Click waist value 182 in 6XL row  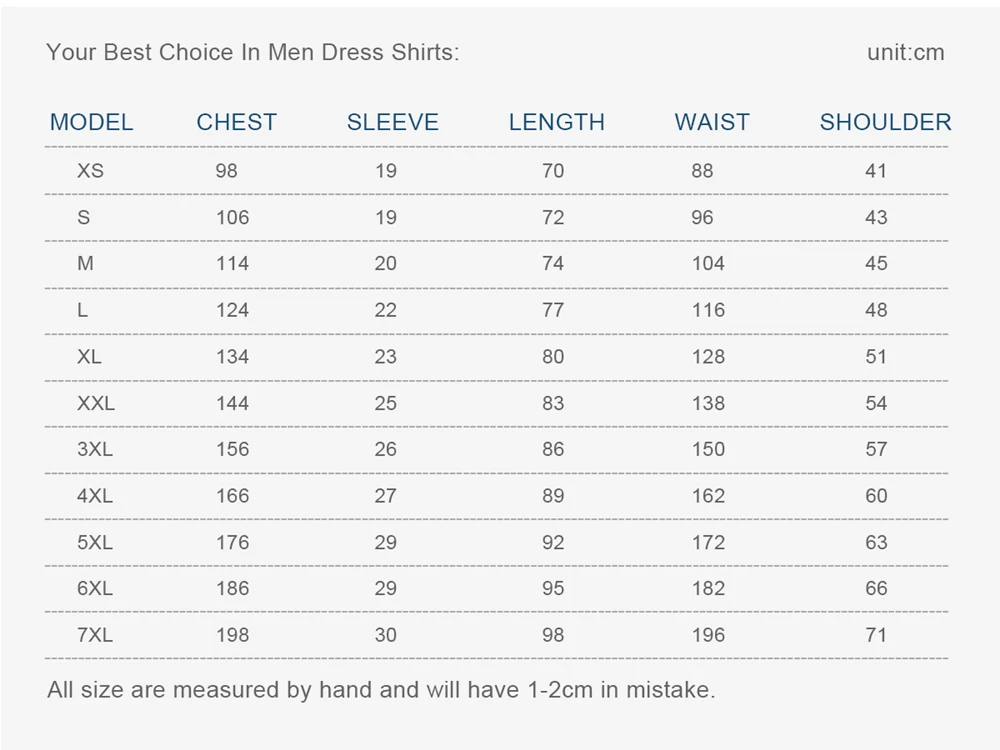708,588
